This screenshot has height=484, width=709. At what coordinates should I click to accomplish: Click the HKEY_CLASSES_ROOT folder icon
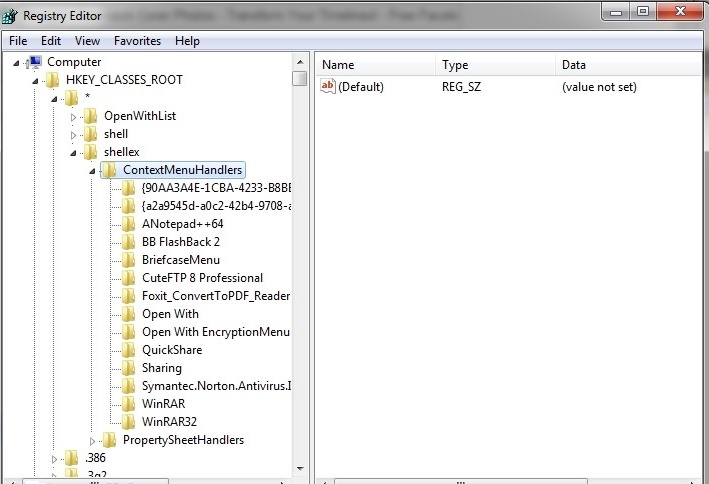53,80
